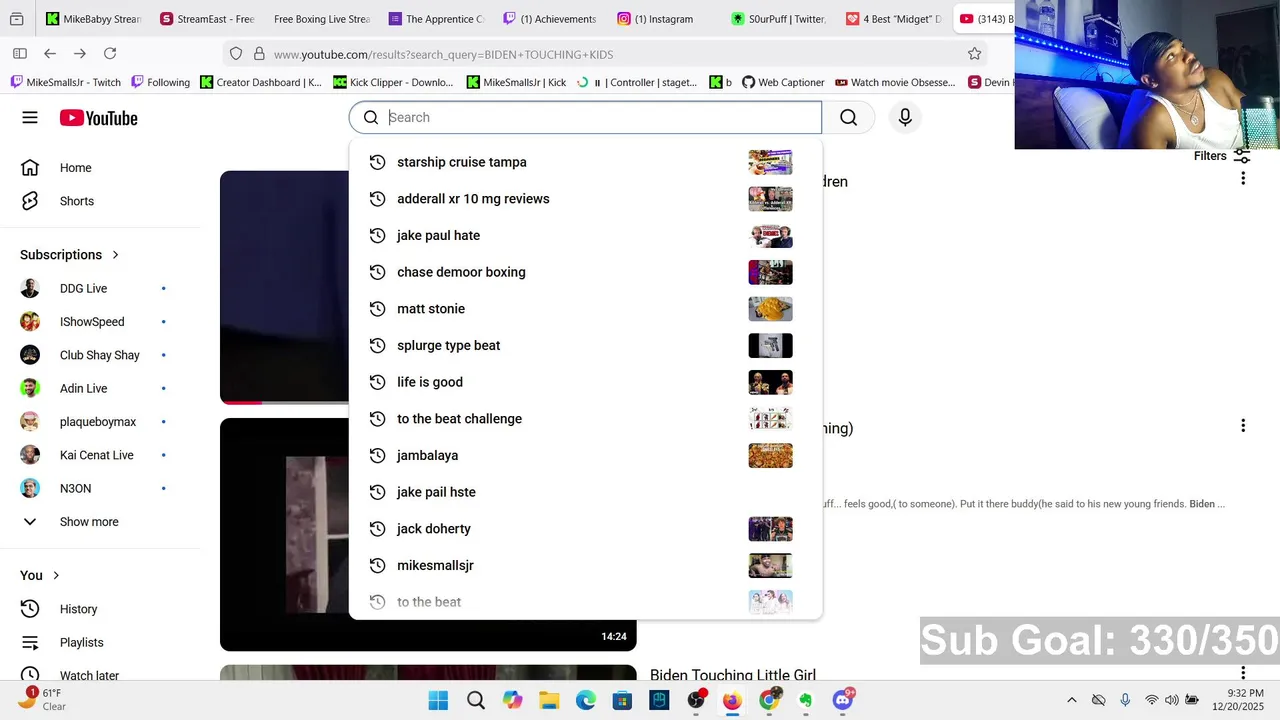Switch to the StreamEast tab
Viewport: 1280px width, 720px height.
[x=207, y=19]
